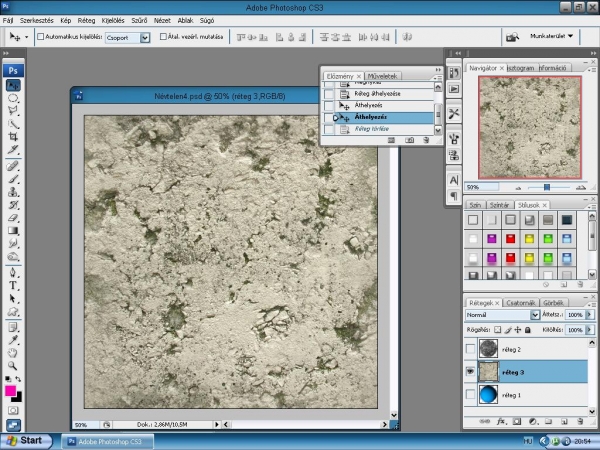The image size is (600, 450).
Task: Switch to the Csatornák tab
Action: click(520, 303)
